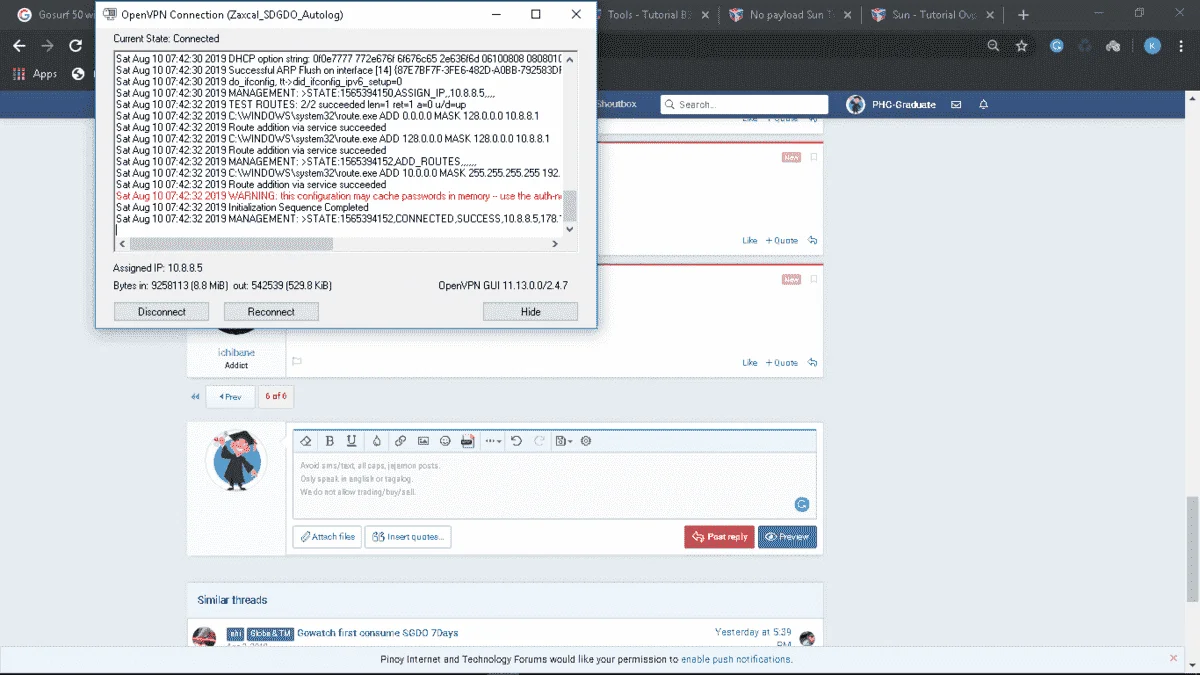Image resolution: width=1200 pixels, height=675 pixels.
Task: Click the user avatar beside reply editor
Action: point(237,461)
